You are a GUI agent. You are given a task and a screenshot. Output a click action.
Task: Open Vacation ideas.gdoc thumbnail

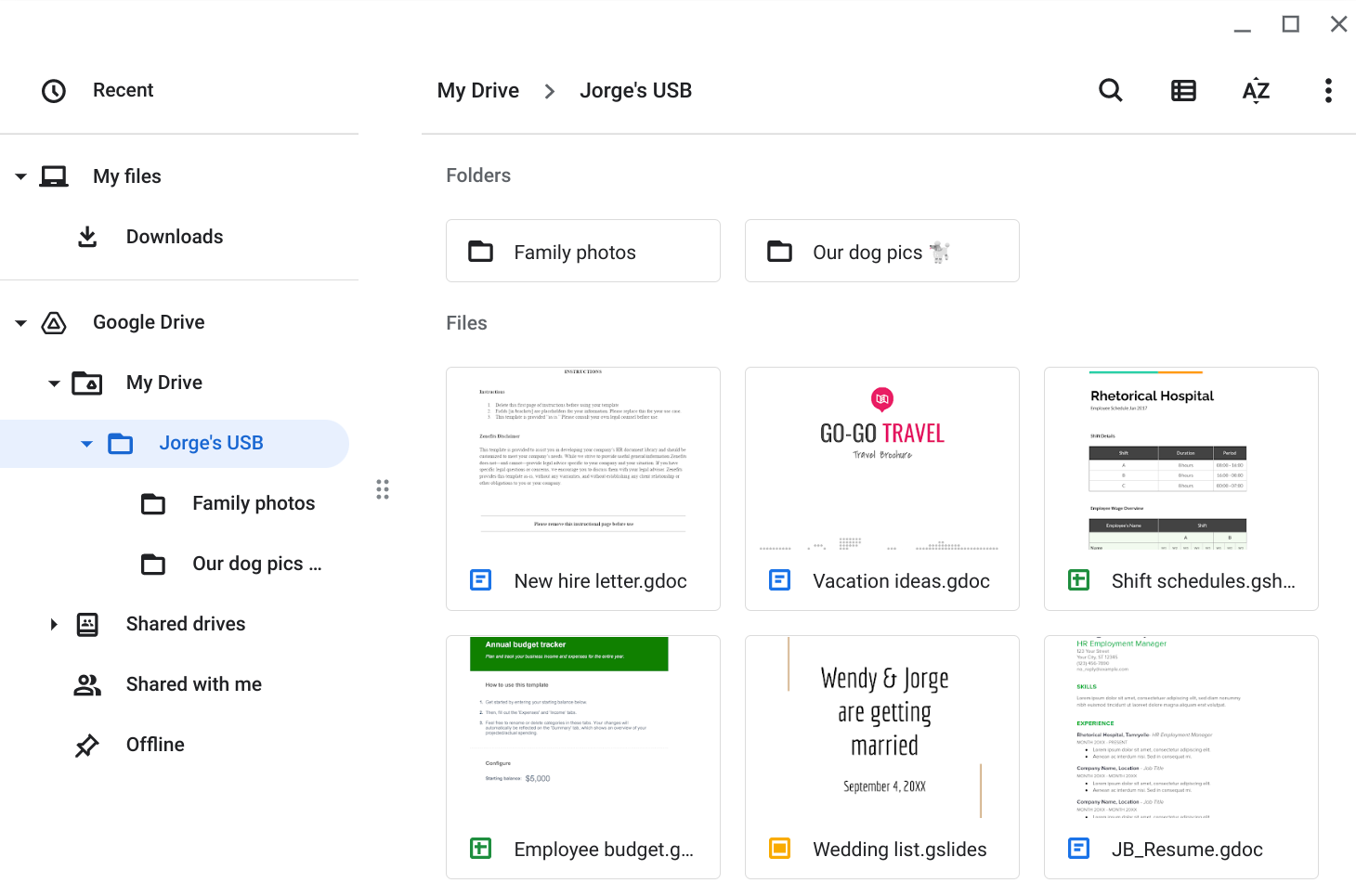[x=882, y=461]
